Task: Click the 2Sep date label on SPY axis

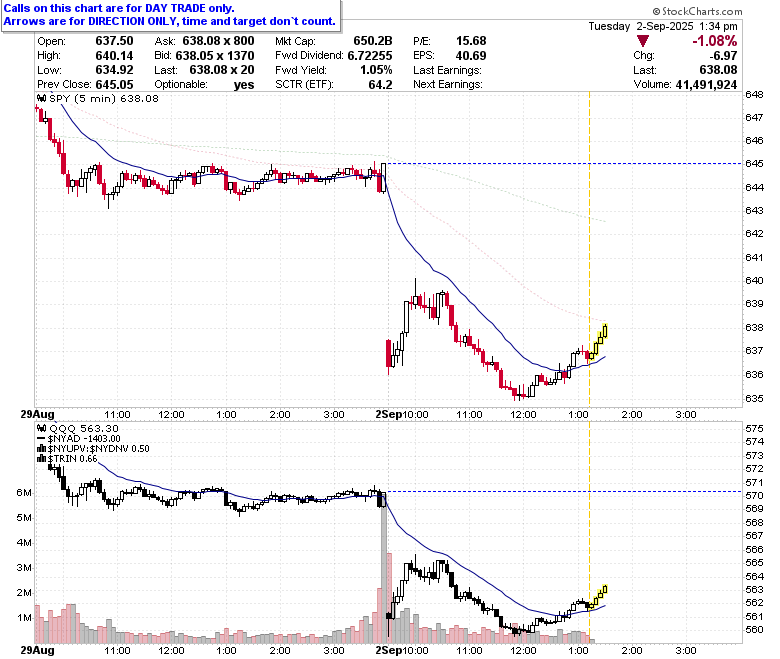Action: pyautogui.click(x=388, y=415)
